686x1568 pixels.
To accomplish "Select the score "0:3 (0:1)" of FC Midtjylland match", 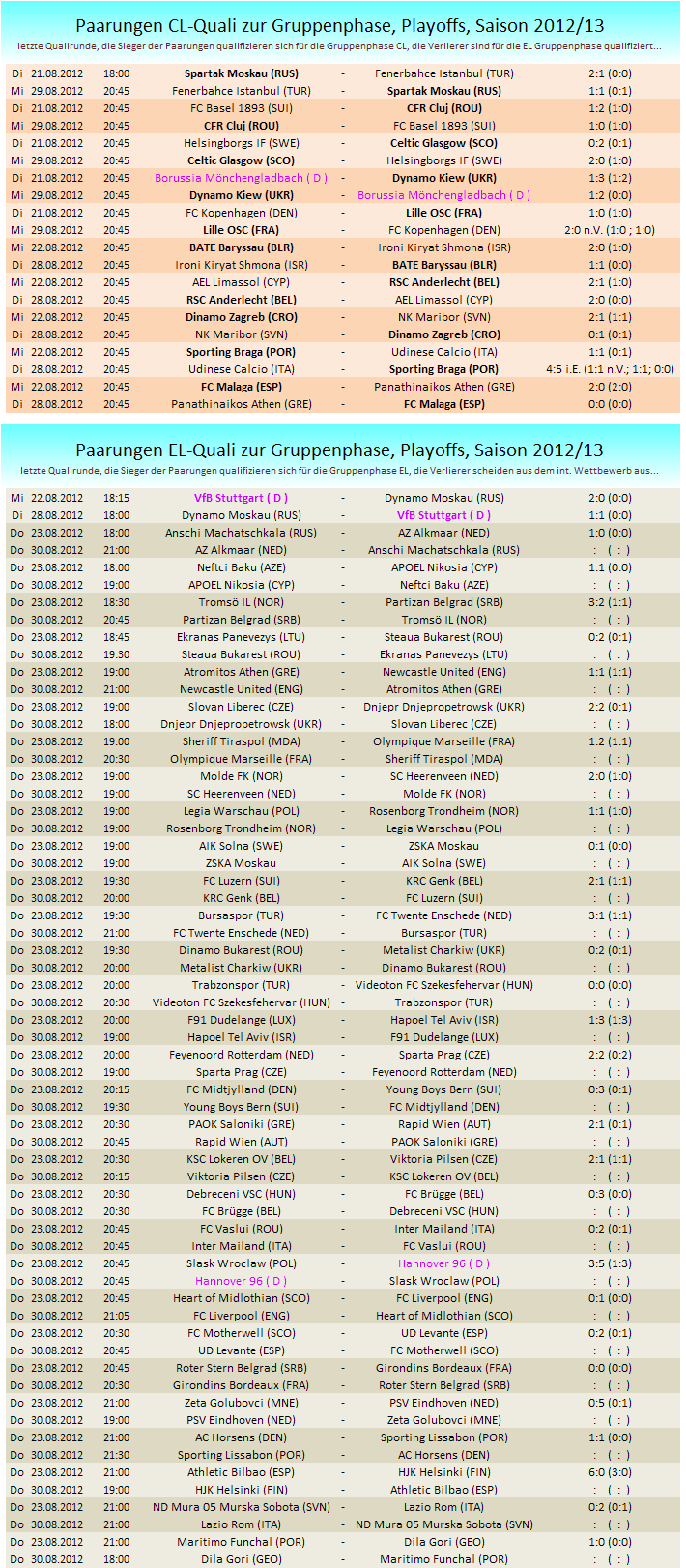I will 610,1089.
